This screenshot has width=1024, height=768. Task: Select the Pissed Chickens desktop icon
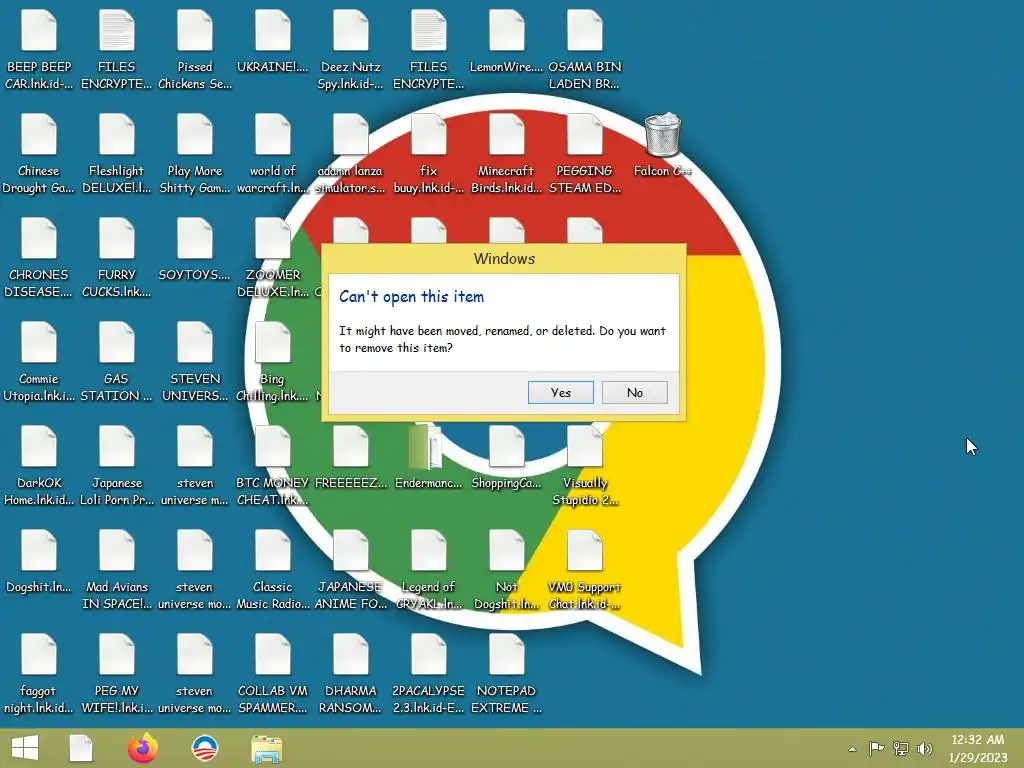[195, 50]
